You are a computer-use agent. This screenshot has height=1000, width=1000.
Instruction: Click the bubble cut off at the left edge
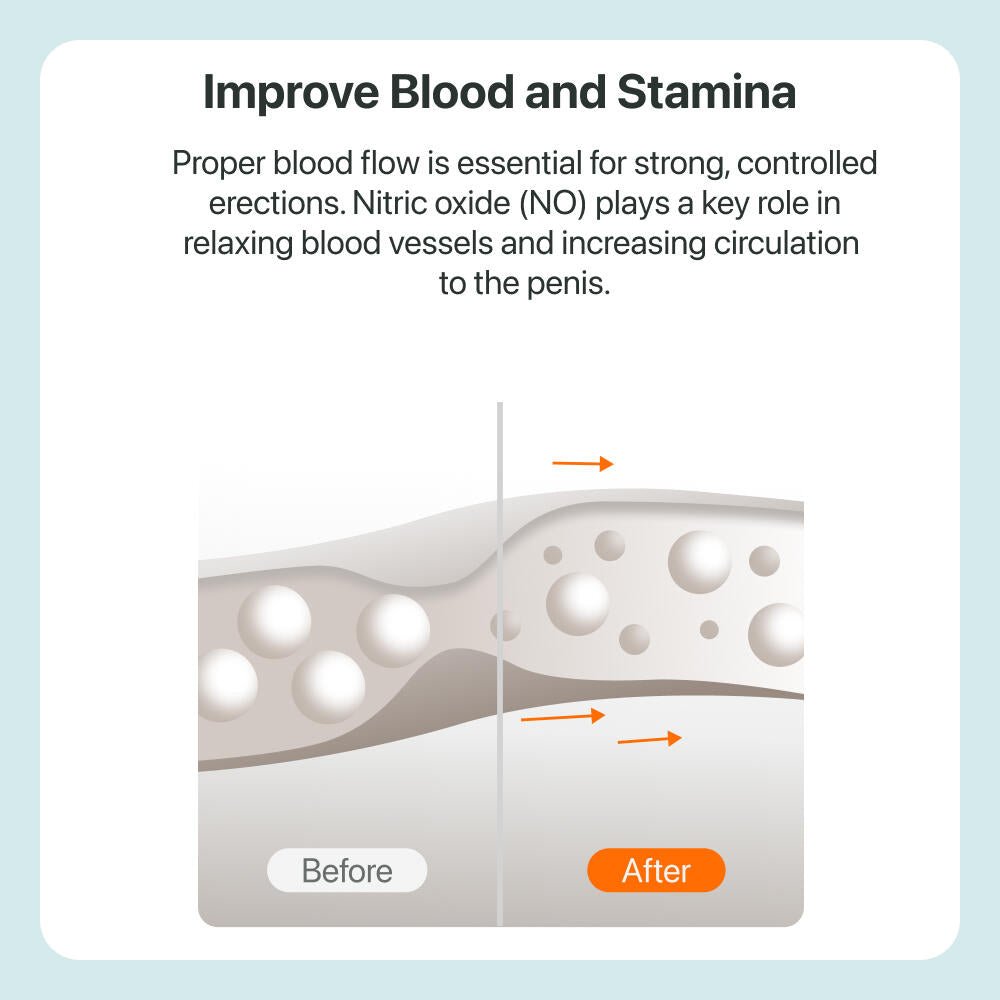227,685
